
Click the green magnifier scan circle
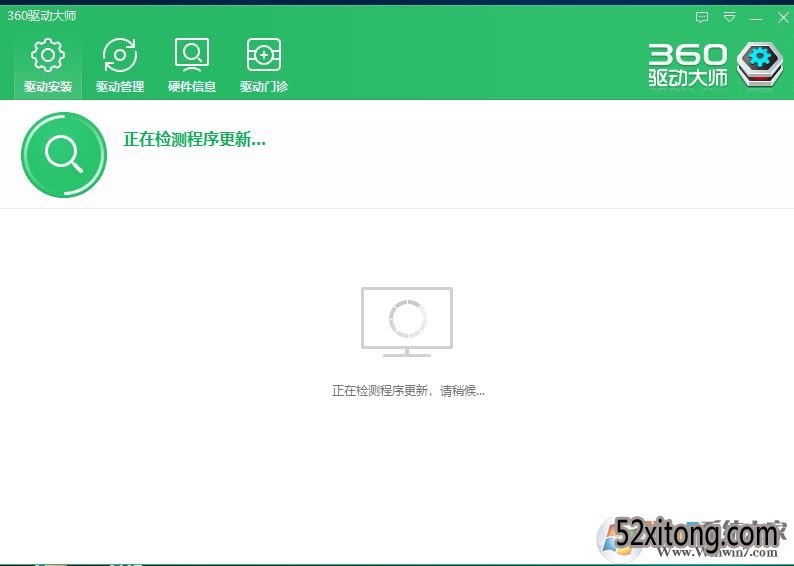[64, 155]
